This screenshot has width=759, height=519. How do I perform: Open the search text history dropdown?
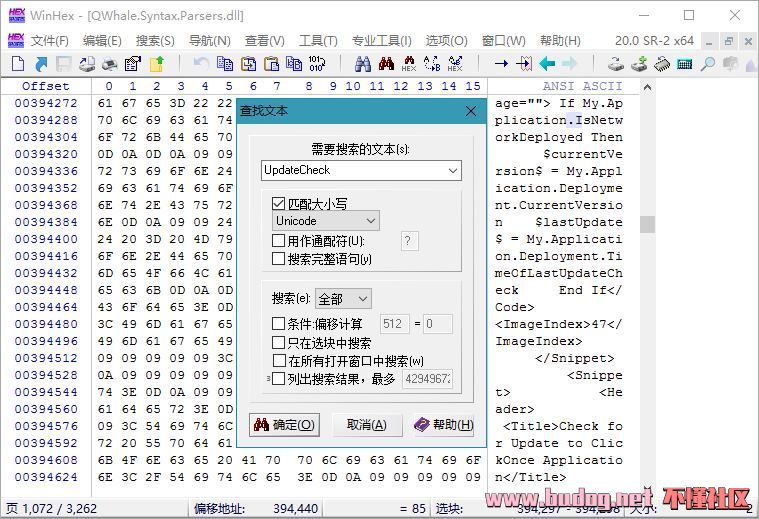[x=453, y=170]
